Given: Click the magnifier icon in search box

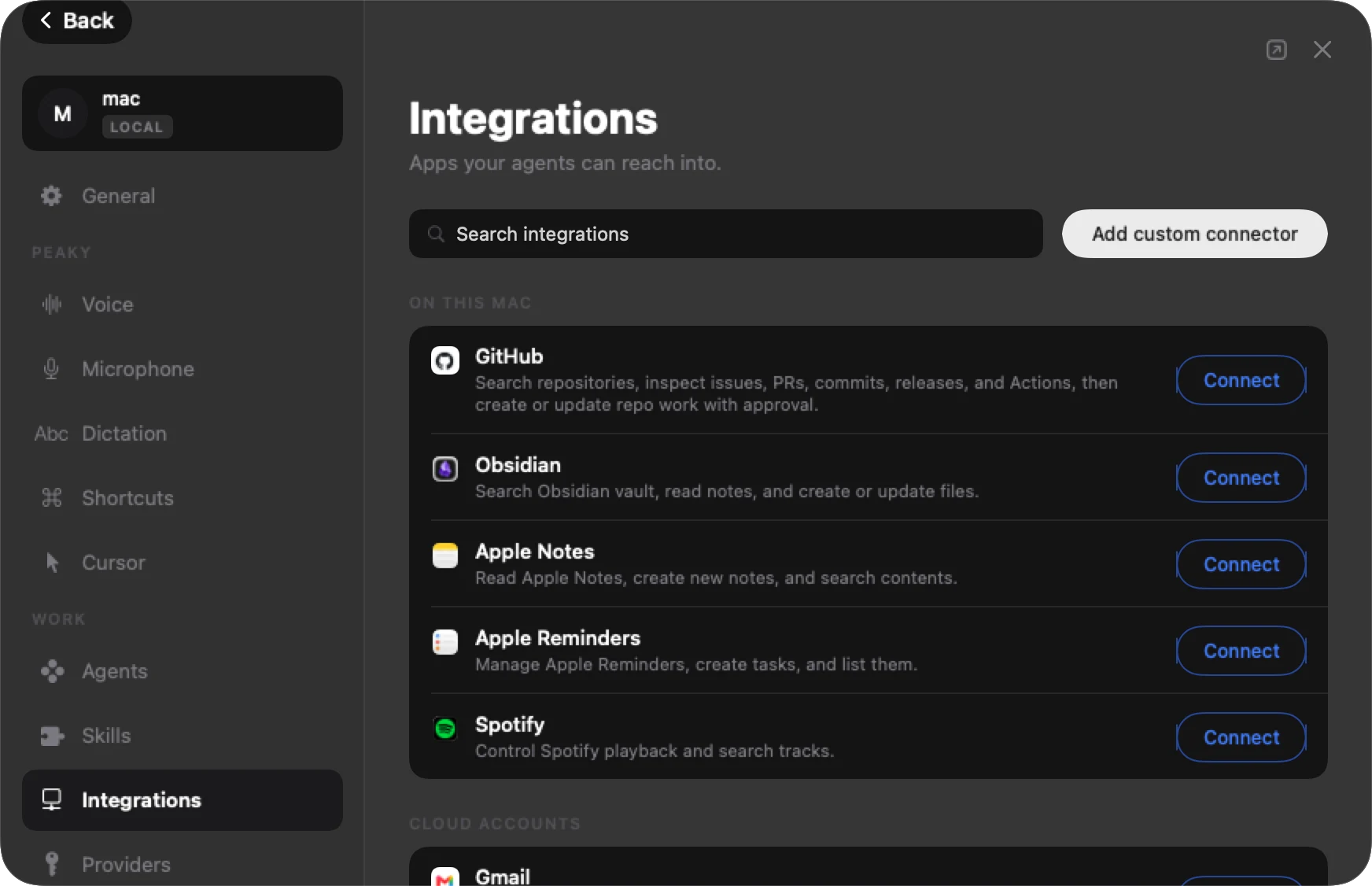Looking at the screenshot, I should coord(436,234).
